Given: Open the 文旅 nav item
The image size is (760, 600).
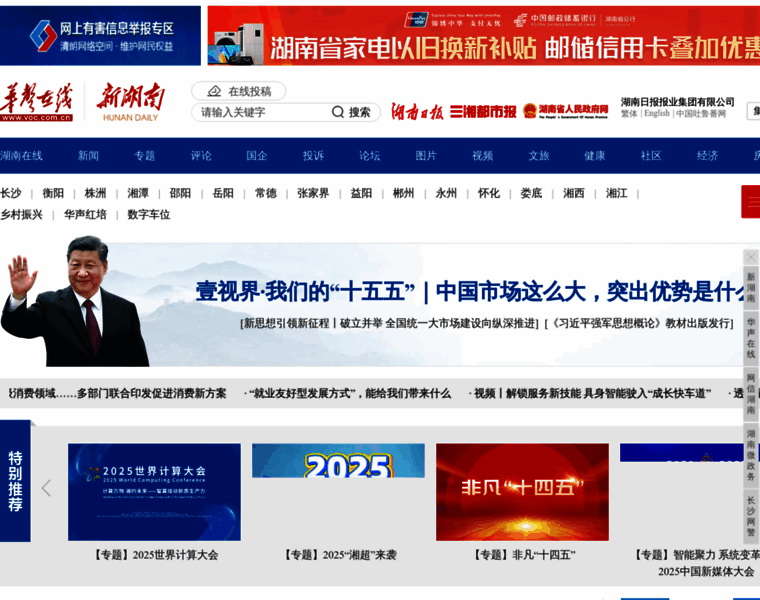Looking at the screenshot, I should pos(539,156).
